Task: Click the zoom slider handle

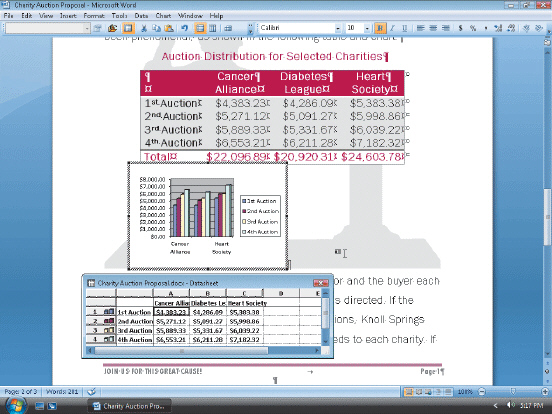Action: (x=513, y=391)
